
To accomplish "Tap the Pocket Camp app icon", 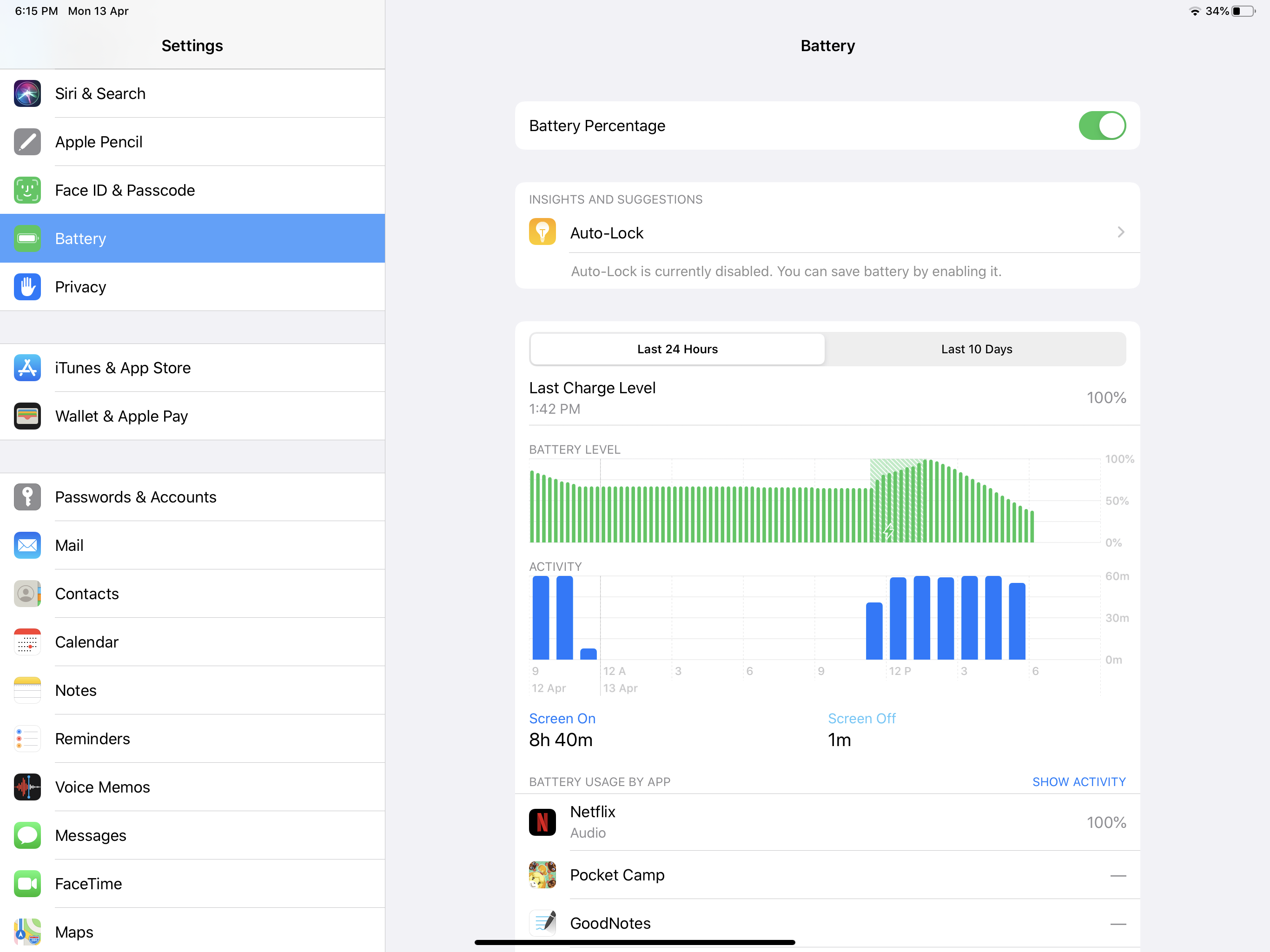I will click(x=542, y=874).
